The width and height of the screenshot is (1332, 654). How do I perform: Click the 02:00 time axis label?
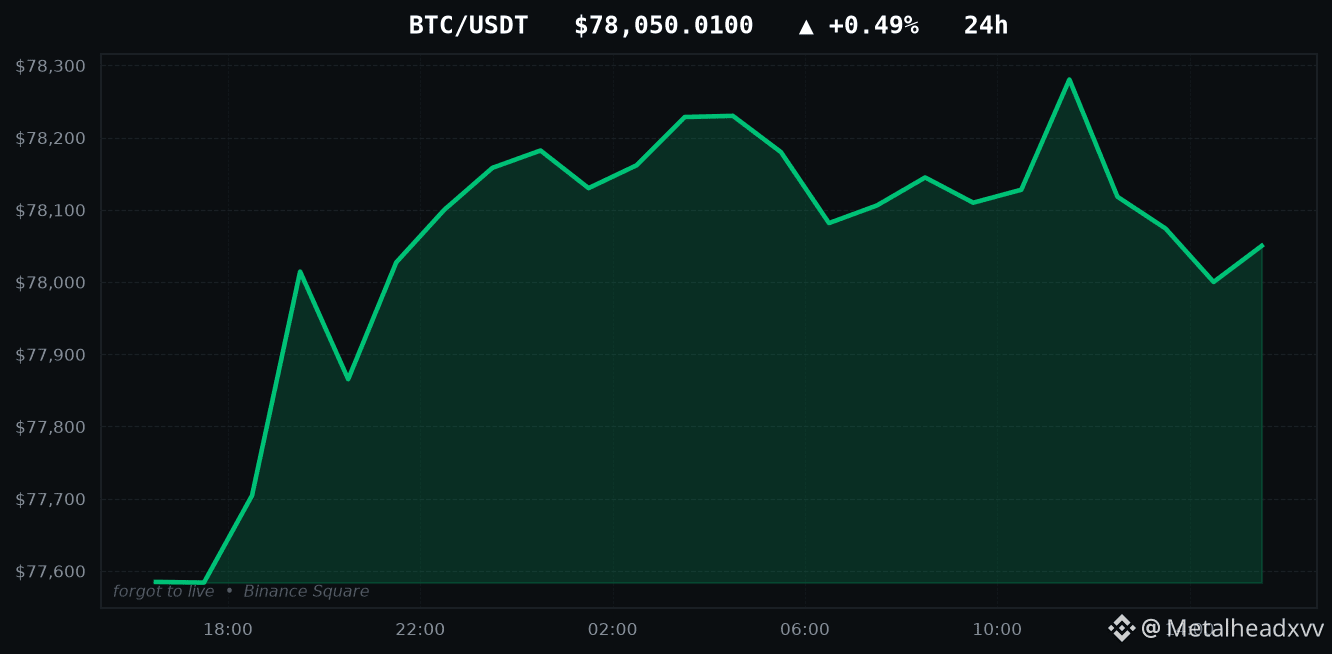tap(612, 630)
